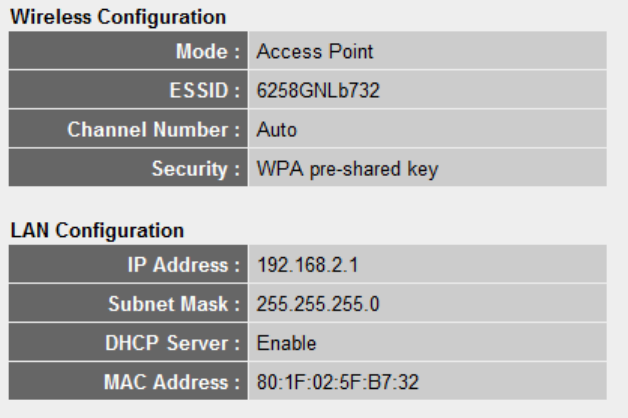Click the empty area right of Enable

tap(461, 342)
